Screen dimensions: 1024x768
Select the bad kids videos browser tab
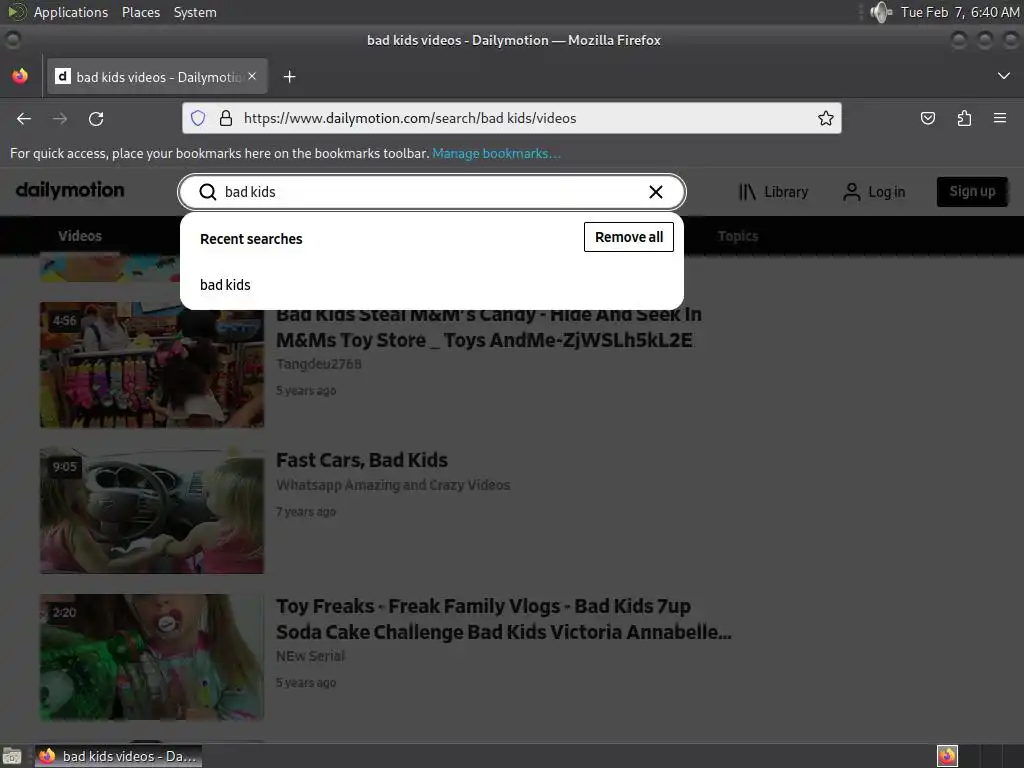click(x=157, y=77)
